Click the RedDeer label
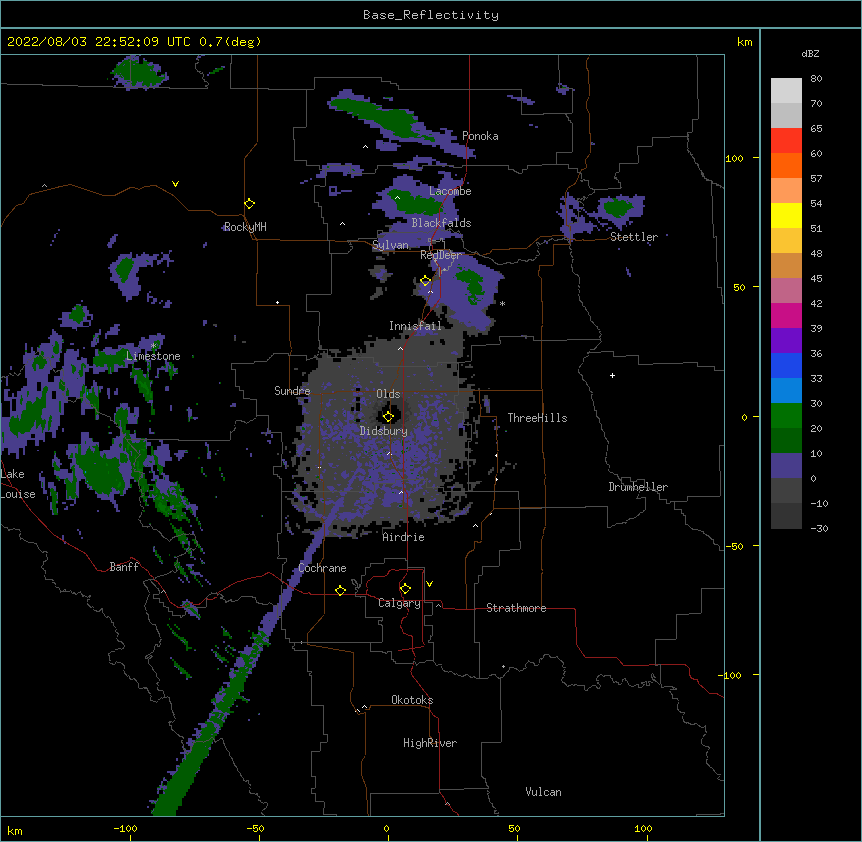The height and width of the screenshot is (842, 862). [x=440, y=255]
